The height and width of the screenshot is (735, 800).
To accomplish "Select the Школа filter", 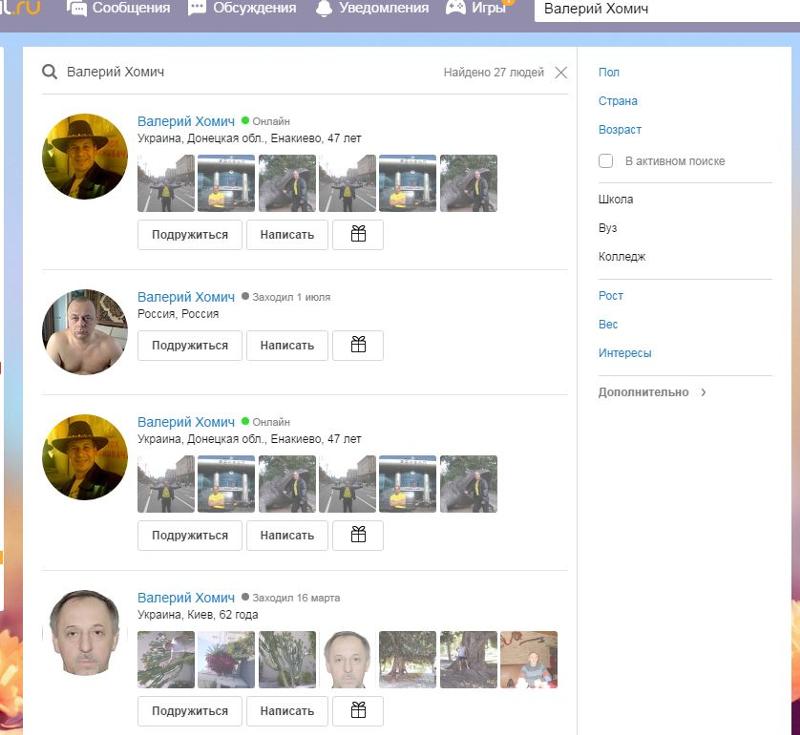I will tap(616, 199).
